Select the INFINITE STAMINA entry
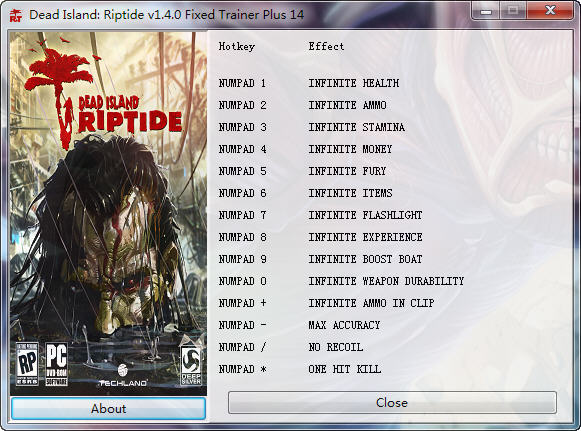This screenshot has width=581, height=431. [357, 127]
